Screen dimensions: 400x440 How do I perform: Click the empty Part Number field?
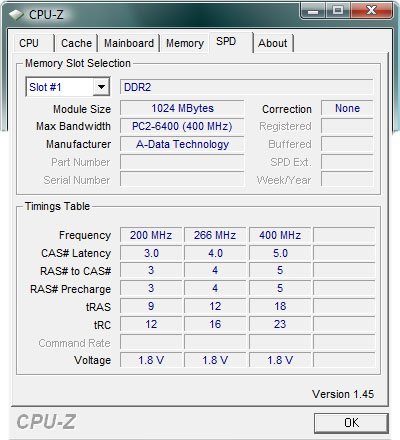point(182,162)
